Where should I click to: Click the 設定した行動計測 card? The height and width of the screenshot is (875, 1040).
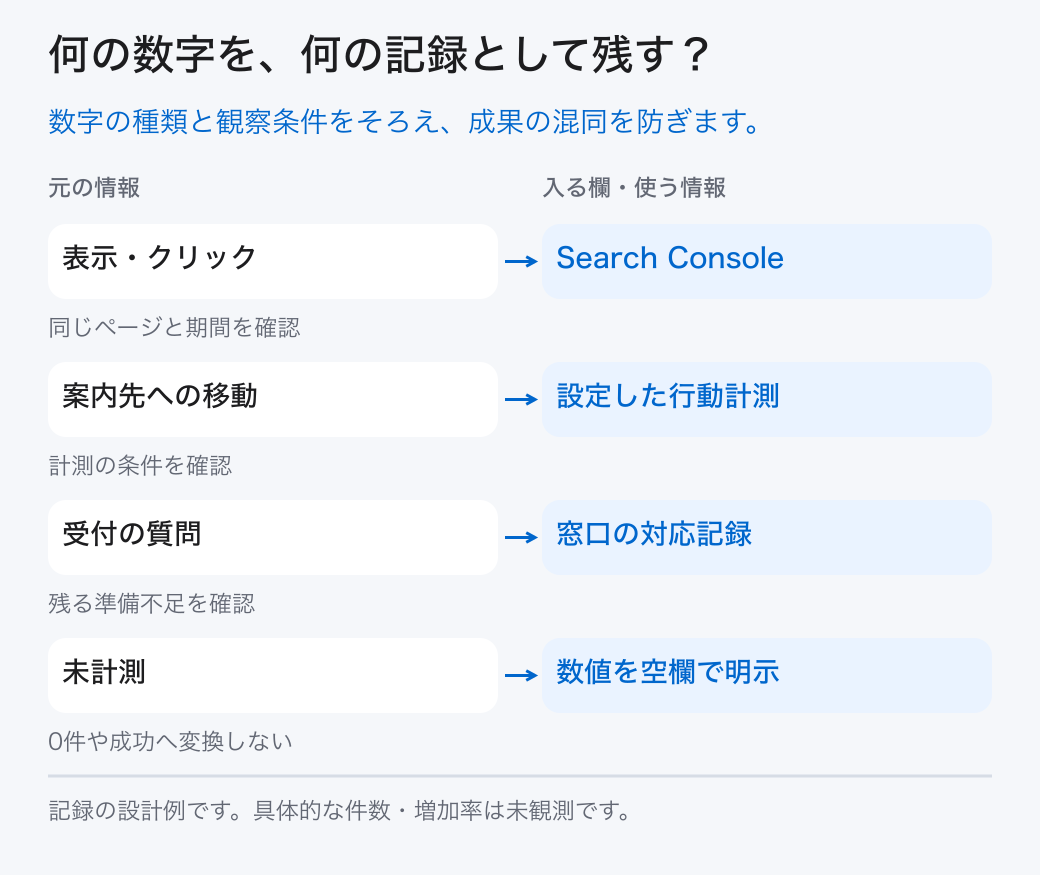point(767,399)
